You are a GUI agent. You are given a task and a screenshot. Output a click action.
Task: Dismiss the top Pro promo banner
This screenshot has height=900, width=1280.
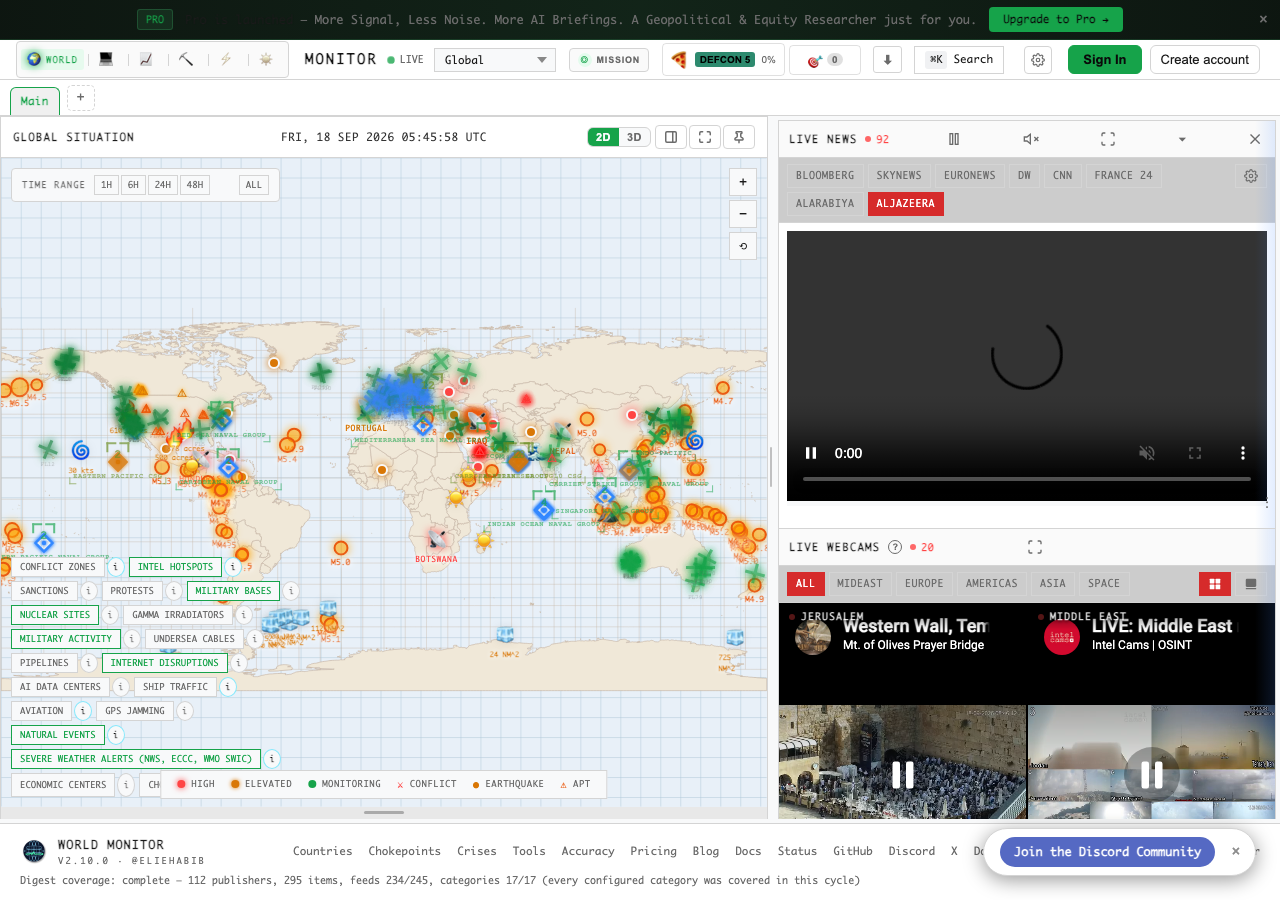(1263, 19)
